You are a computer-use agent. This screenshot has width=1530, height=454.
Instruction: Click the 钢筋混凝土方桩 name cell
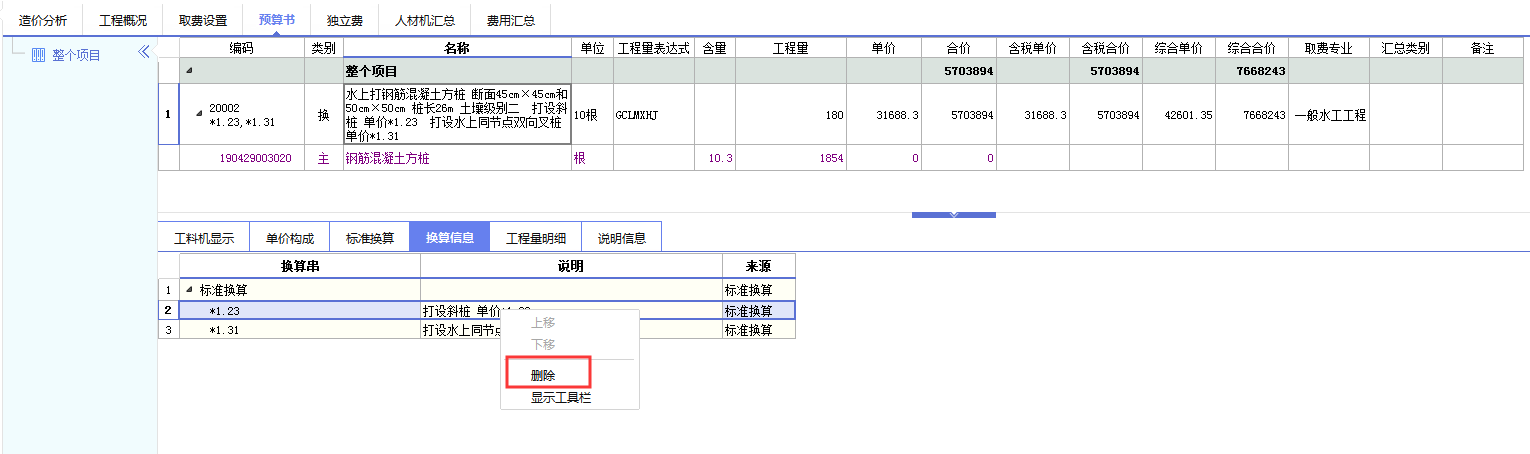pyautogui.click(x=456, y=158)
